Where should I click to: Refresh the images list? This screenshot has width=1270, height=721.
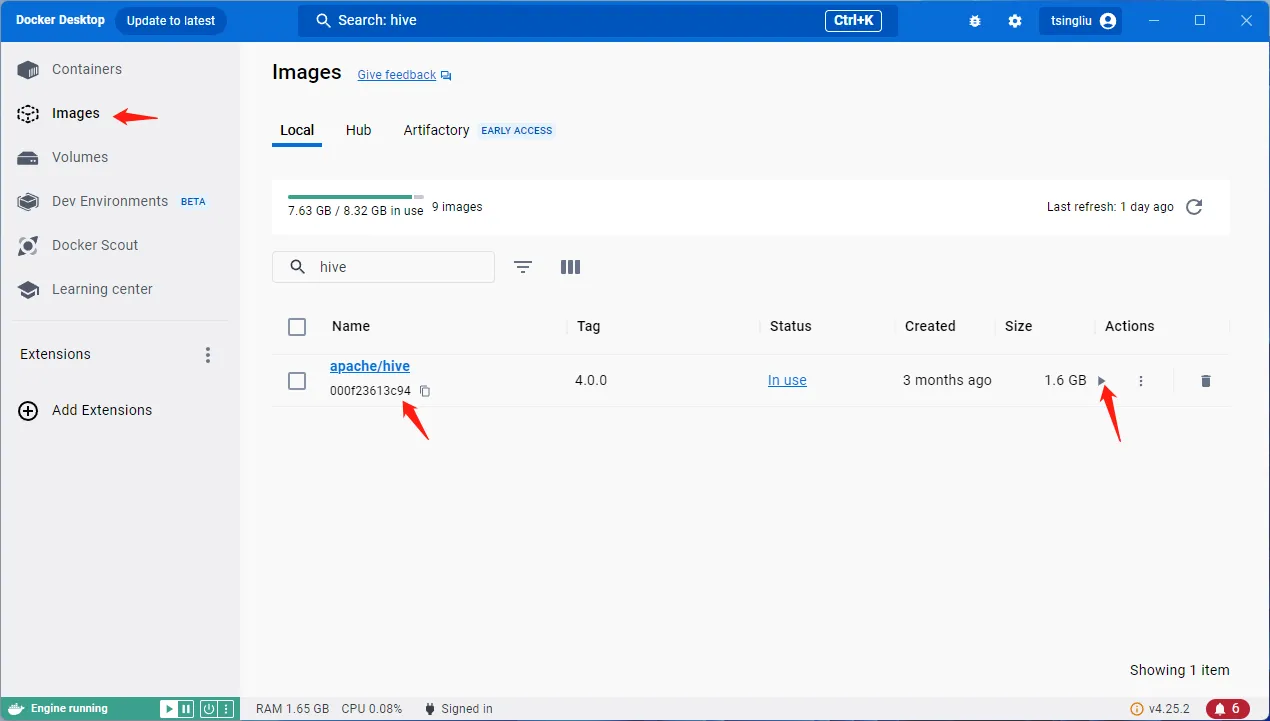[1194, 207]
